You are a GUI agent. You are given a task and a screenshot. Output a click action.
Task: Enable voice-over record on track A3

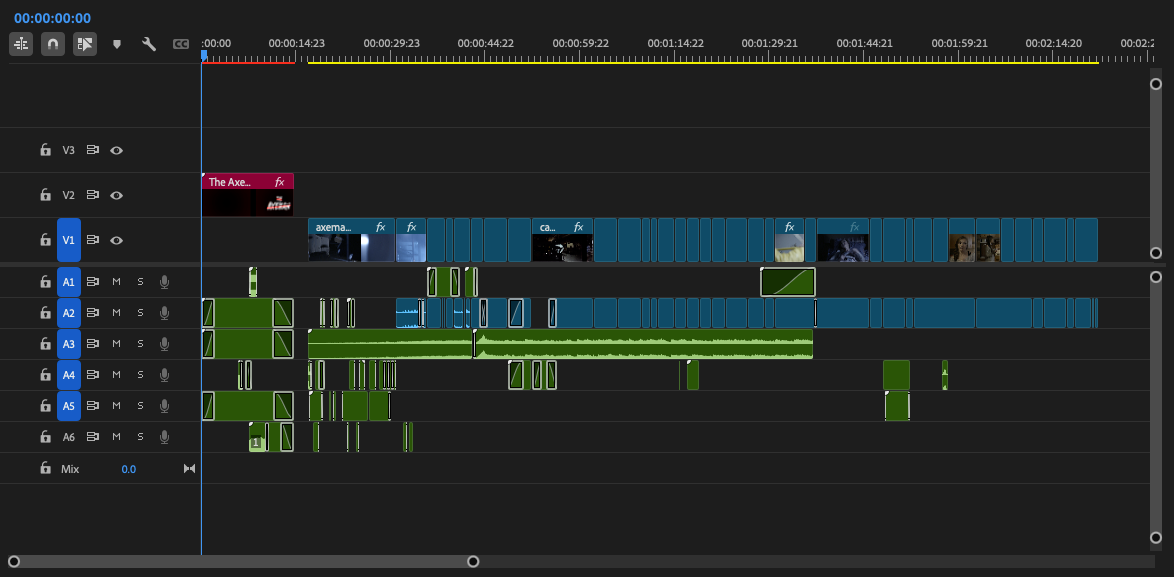(x=164, y=344)
